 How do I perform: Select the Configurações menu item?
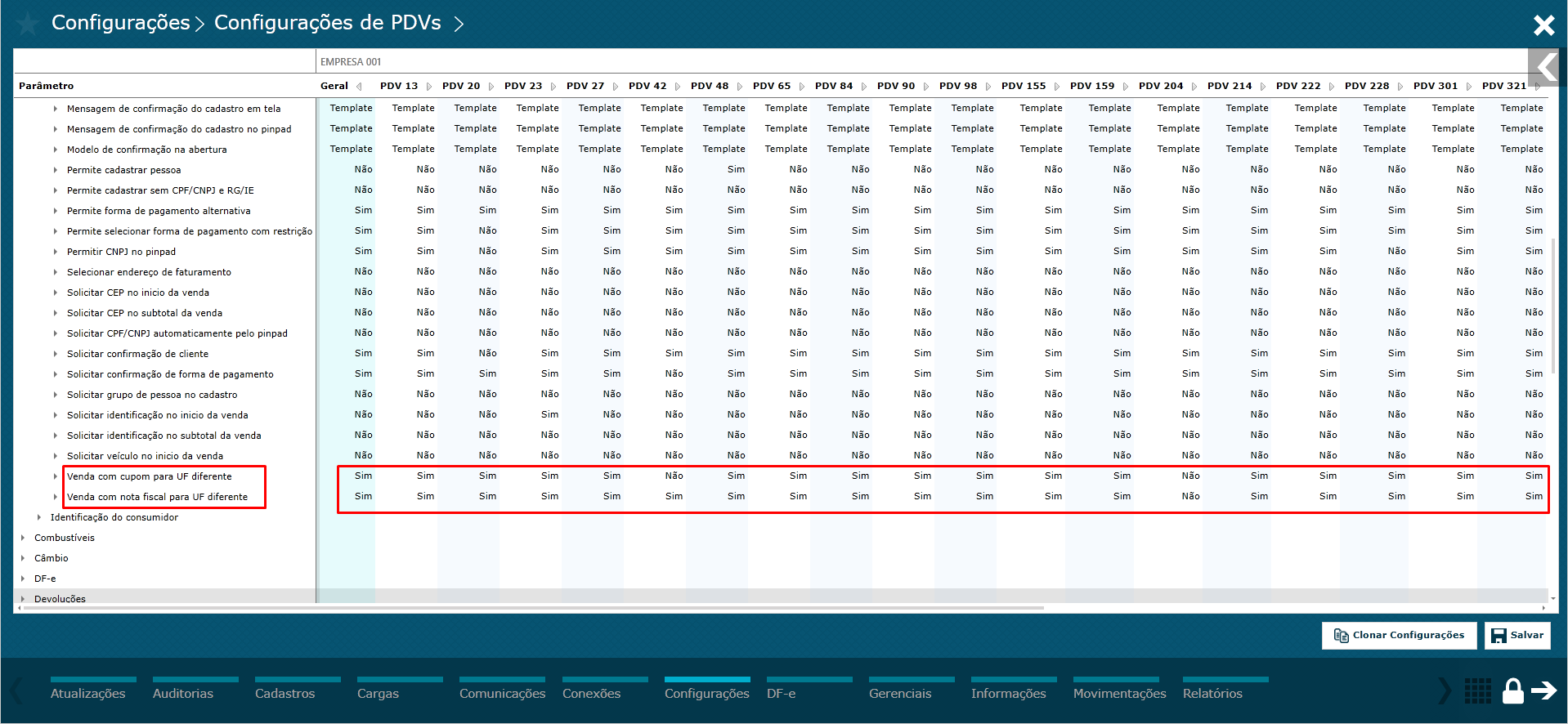[x=706, y=693]
